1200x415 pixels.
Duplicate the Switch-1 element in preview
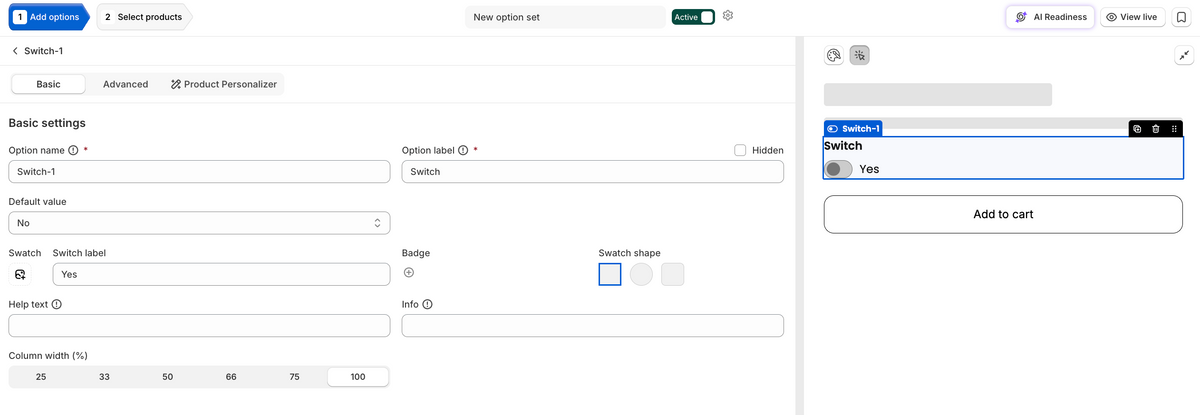coord(1138,129)
